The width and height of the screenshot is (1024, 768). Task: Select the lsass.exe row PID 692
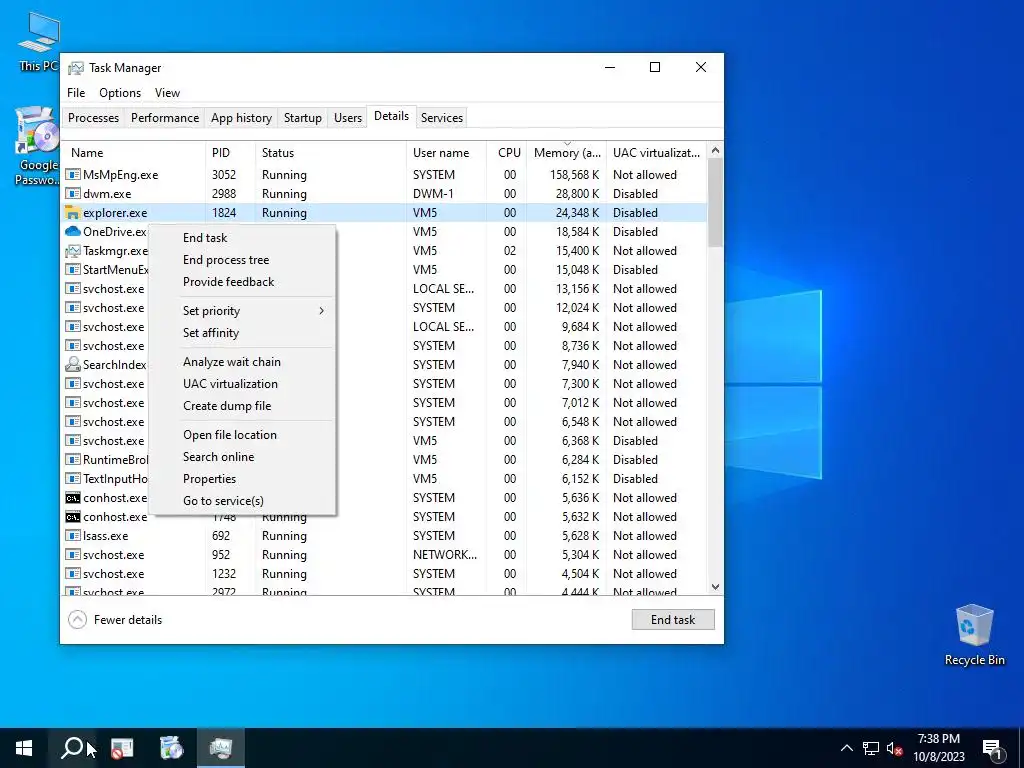[x=385, y=536]
